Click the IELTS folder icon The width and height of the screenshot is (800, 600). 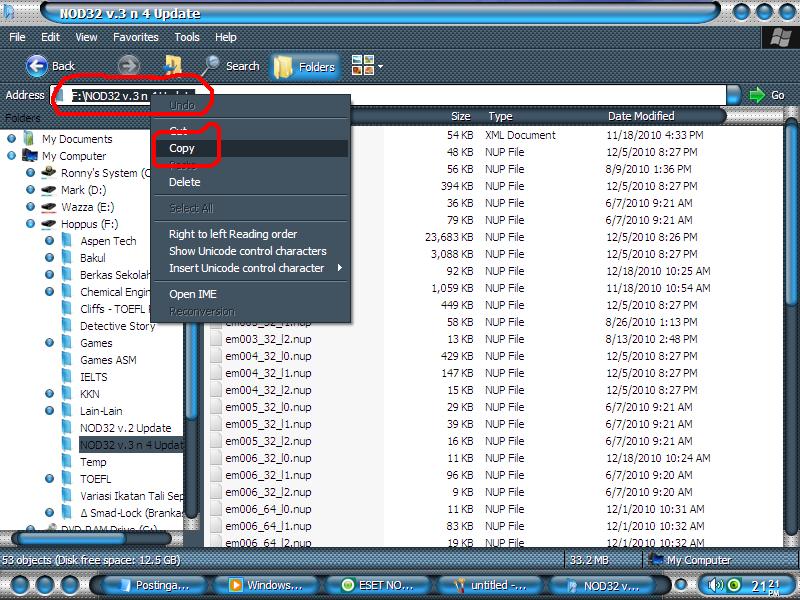point(67,377)
